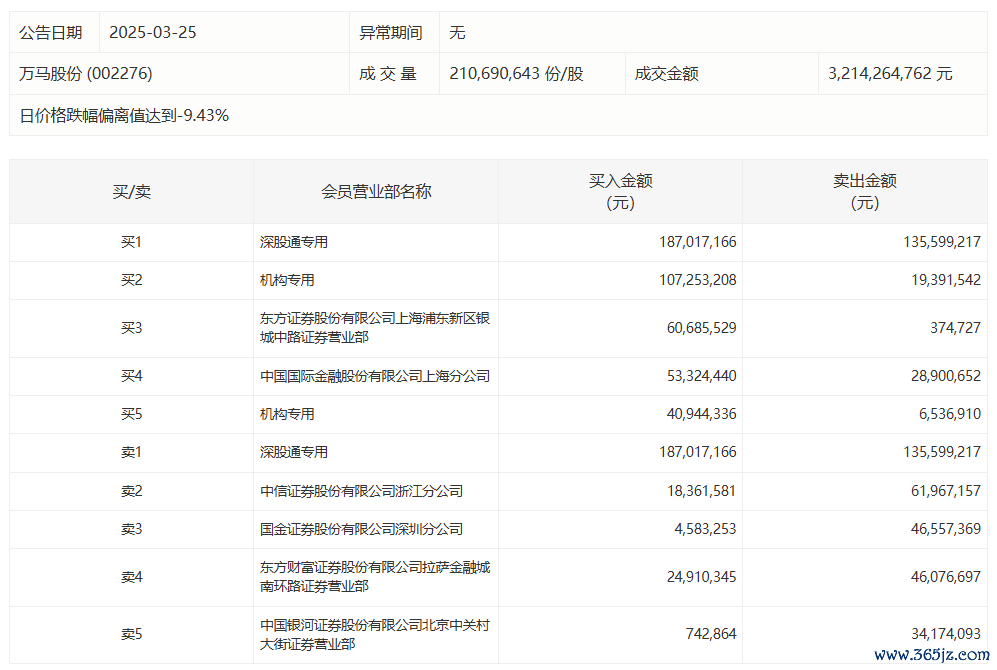The height and width of the screenshot is (670, 997).
Task: Click buy amount 742,864
Action: [711, 634]
